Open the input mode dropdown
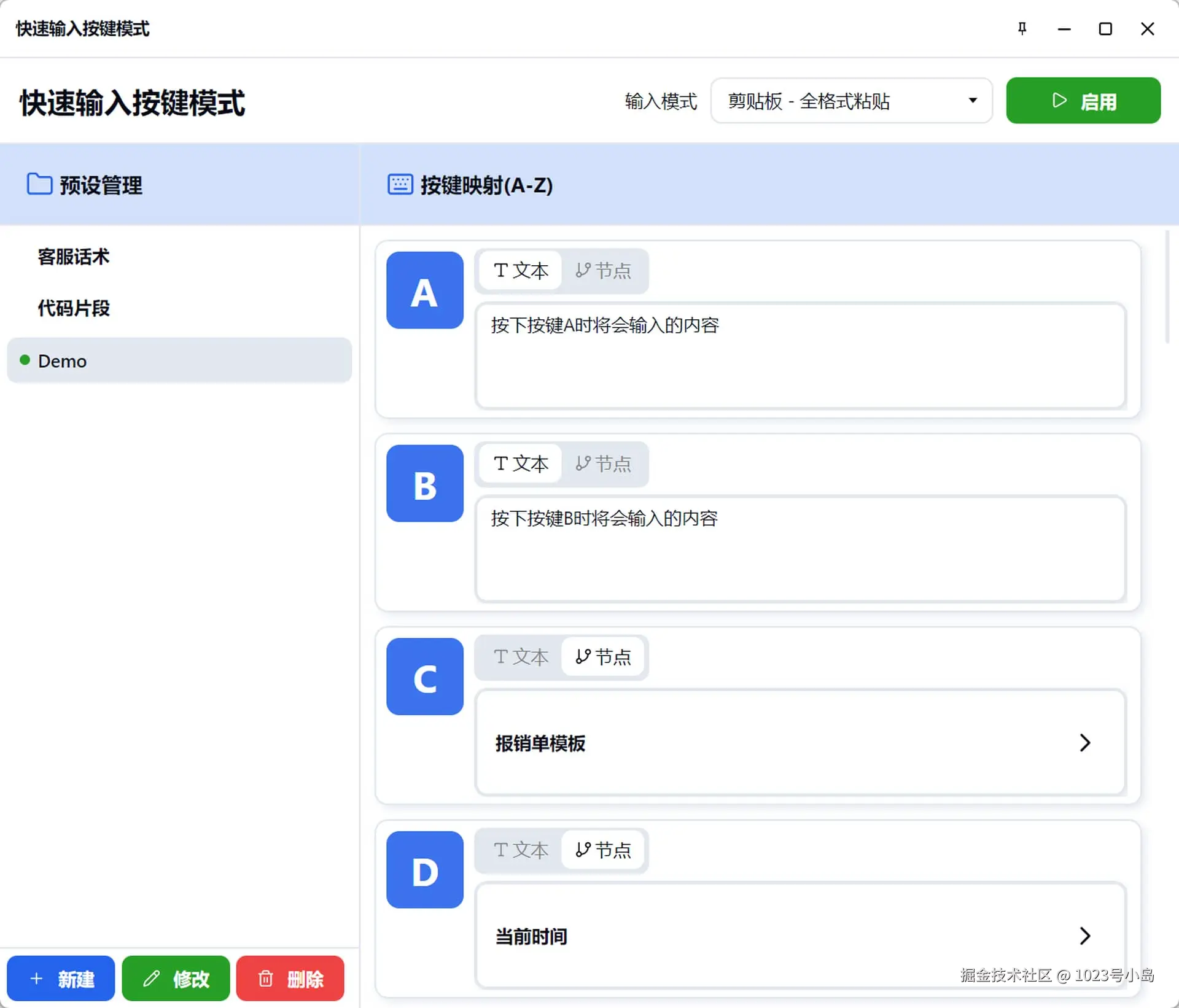The height and width of the screenshot is (1008, 1179). click(x=851, y=101)
